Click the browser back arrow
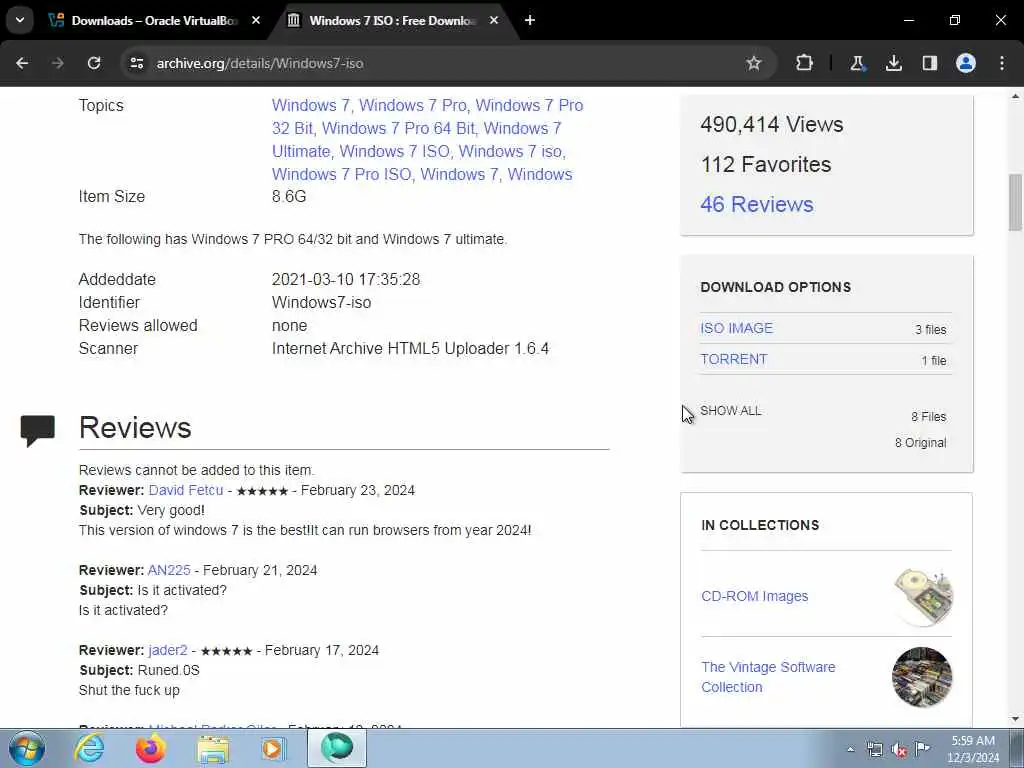 pyautogui.click(x=22, y=63)
